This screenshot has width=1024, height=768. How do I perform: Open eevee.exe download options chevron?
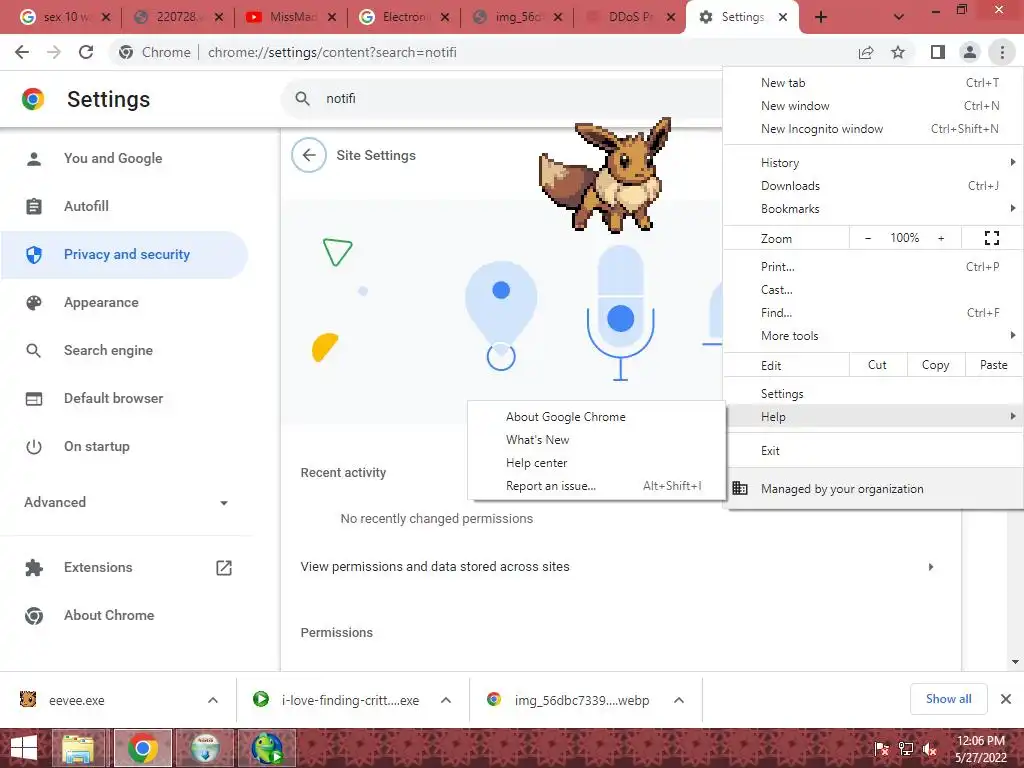(213, 700)
